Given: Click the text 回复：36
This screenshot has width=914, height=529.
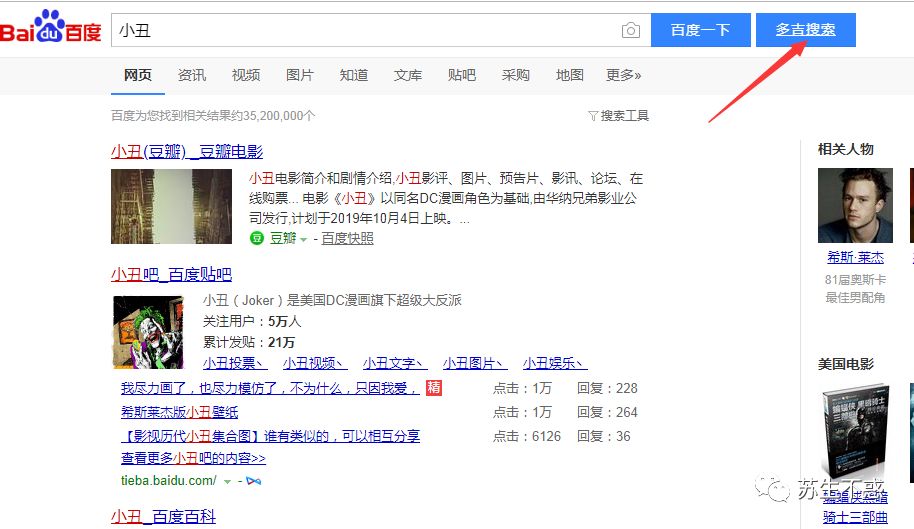Looking at the screenshot, I should (x=604, y=436).
